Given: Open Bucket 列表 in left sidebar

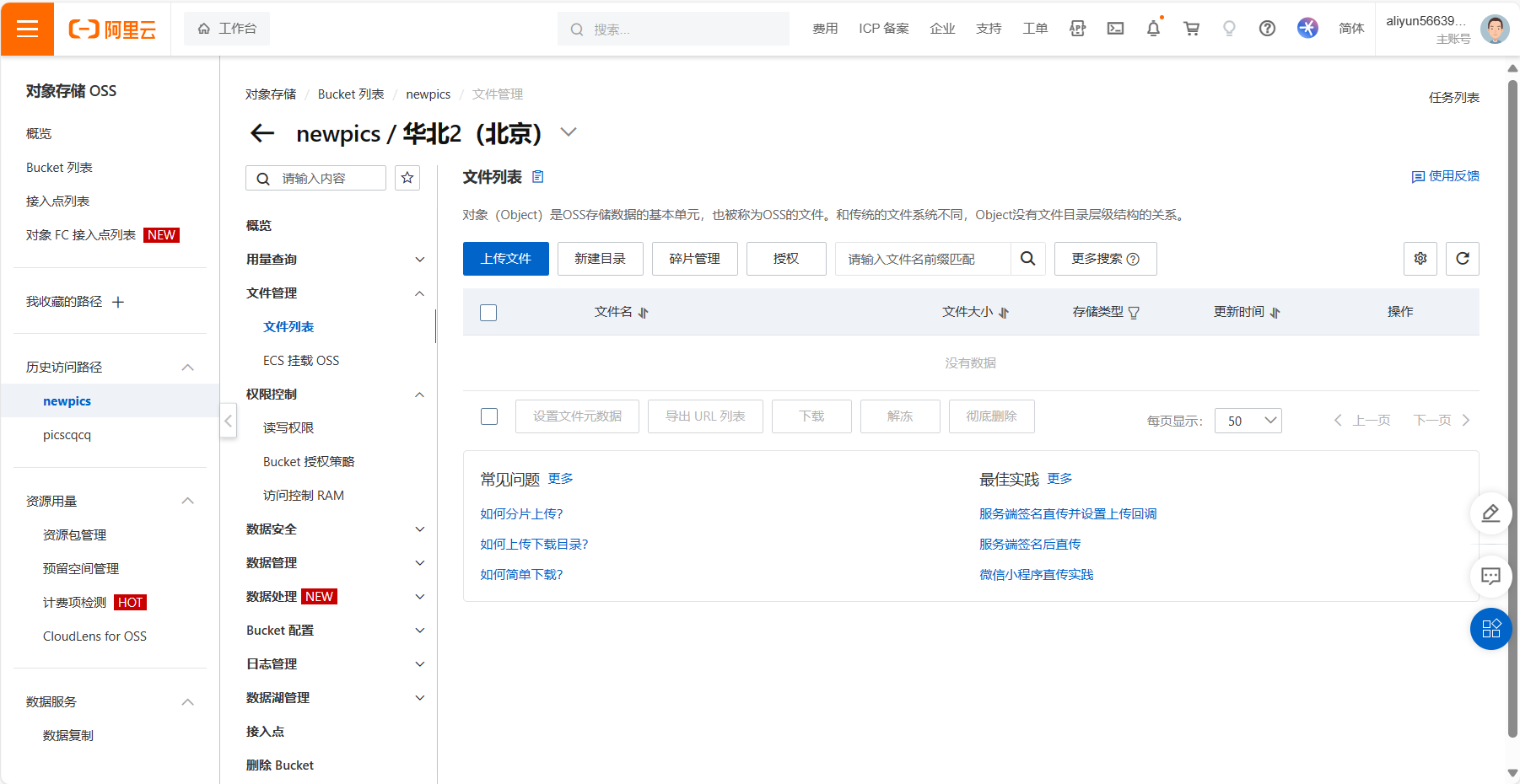Looking at the screenshot, I should pyautogui.click(x=59, y=168).
